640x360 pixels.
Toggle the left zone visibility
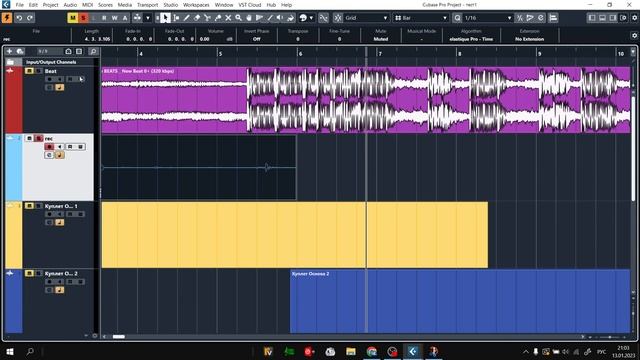coord(592,18)
